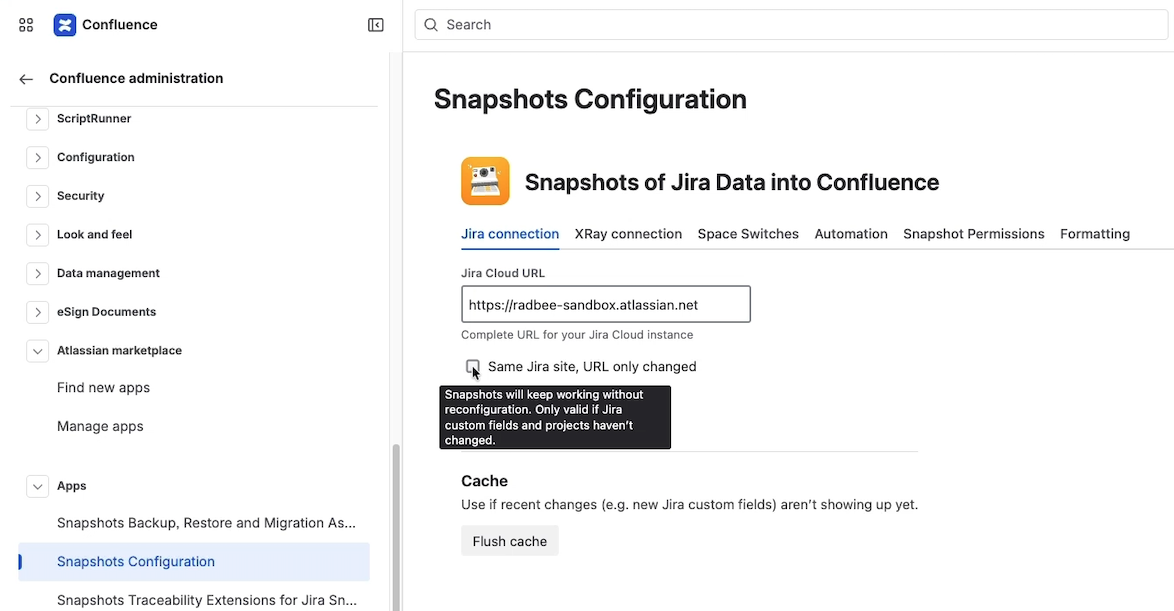Open the Formatting tab
The height and width of the screenshot is (611, 1174).
pos(1095,234)
